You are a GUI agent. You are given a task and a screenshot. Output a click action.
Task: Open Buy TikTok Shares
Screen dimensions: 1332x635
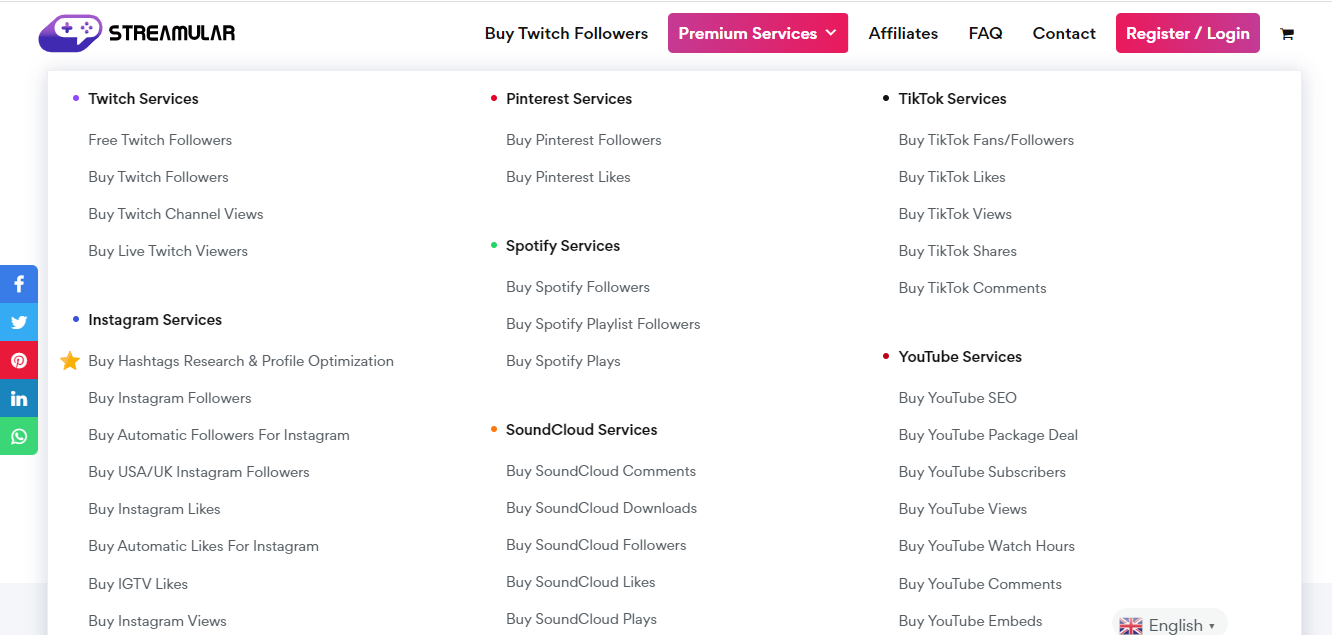tap(958, 251)
